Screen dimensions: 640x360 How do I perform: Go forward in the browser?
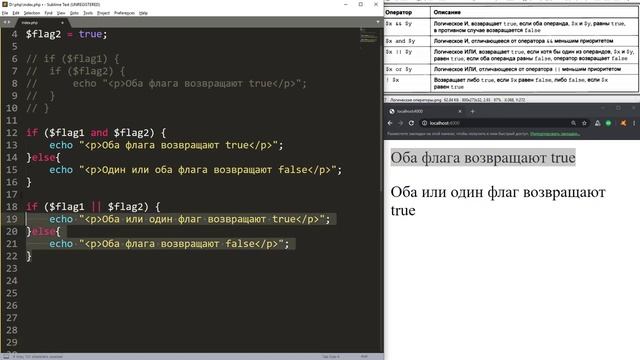click(x=400, y=123)
